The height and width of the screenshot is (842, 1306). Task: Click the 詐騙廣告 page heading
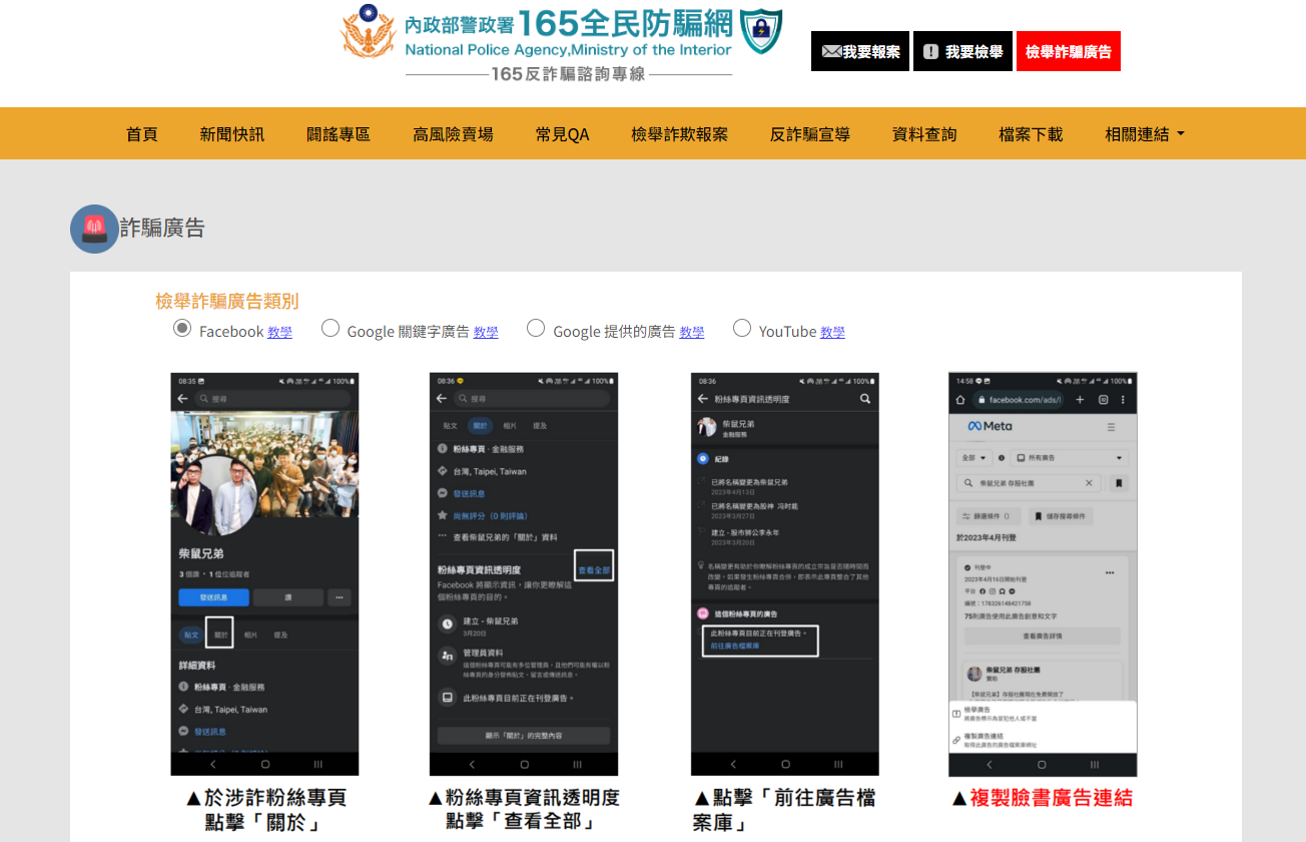click(162, 228)
